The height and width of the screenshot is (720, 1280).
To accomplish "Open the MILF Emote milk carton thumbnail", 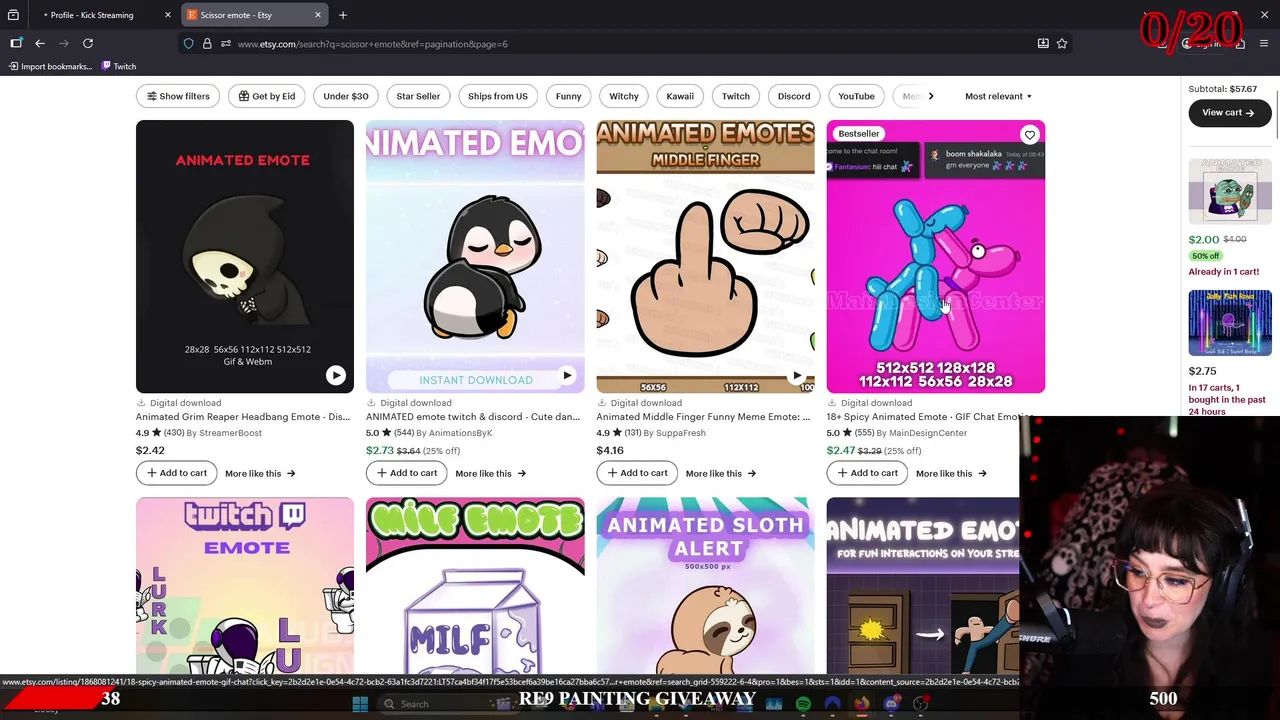I will point(475,586).
